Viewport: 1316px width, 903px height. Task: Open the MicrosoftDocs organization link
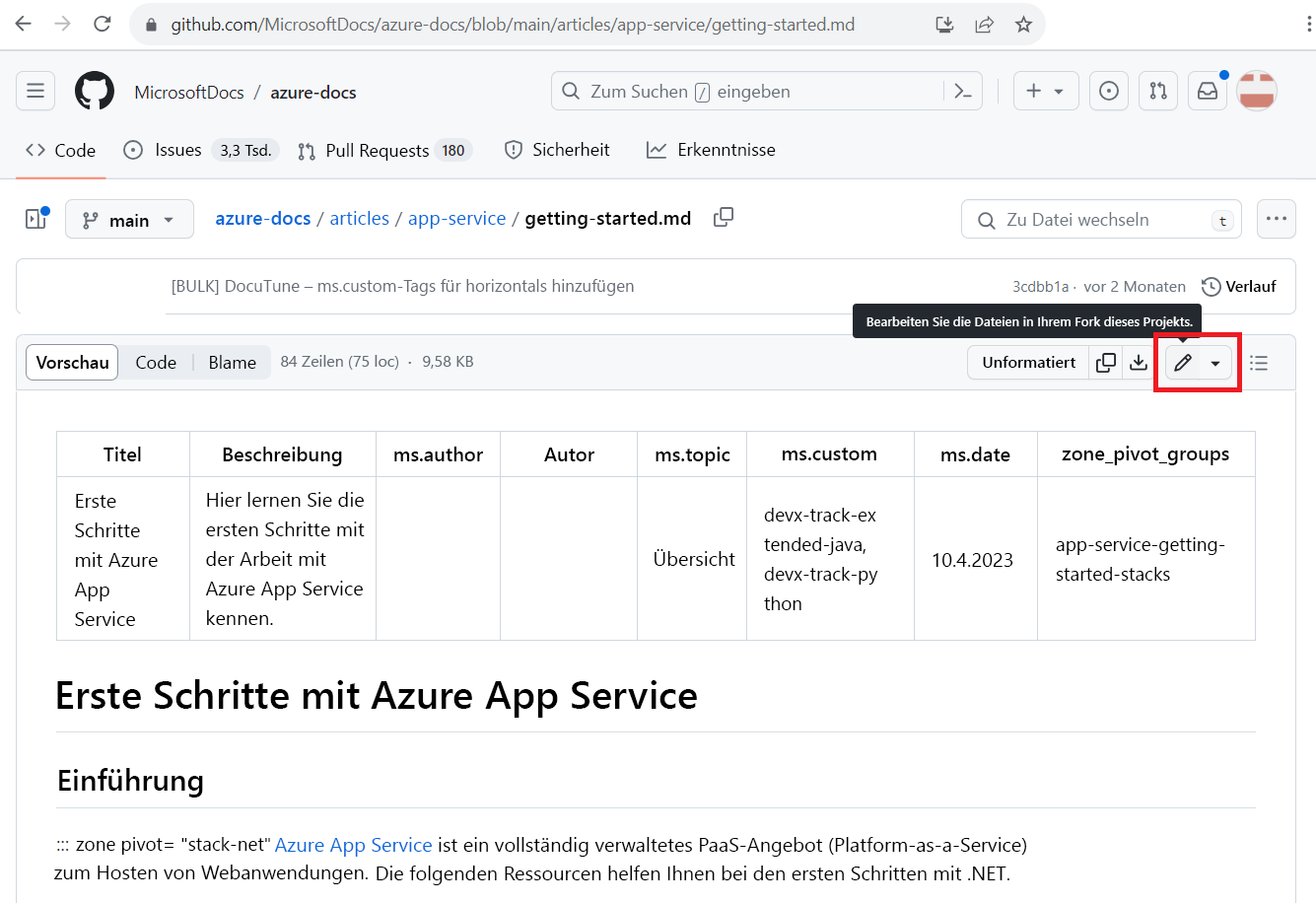(189, 92)
